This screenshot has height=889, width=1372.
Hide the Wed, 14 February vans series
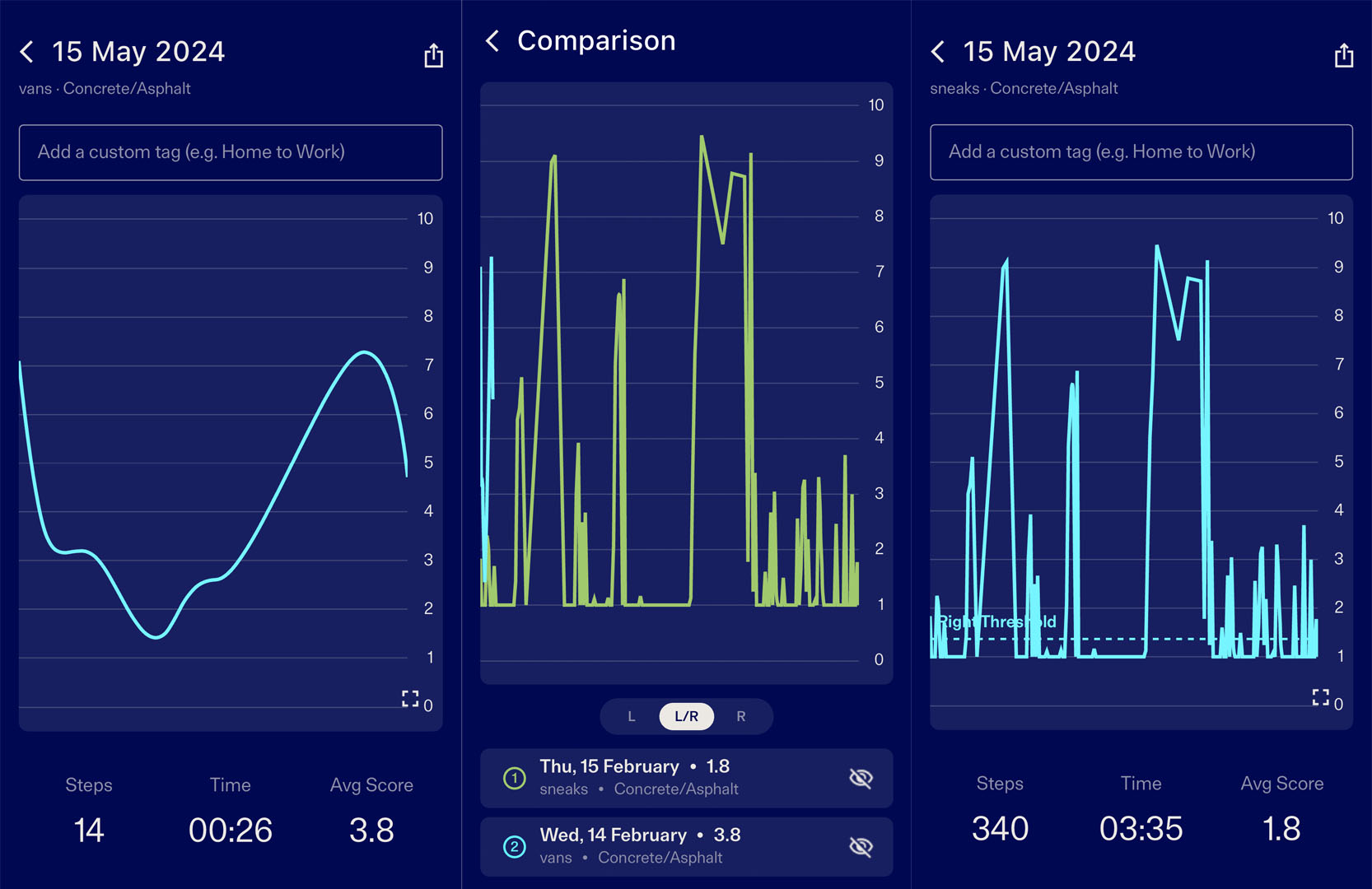pos(861,846)
